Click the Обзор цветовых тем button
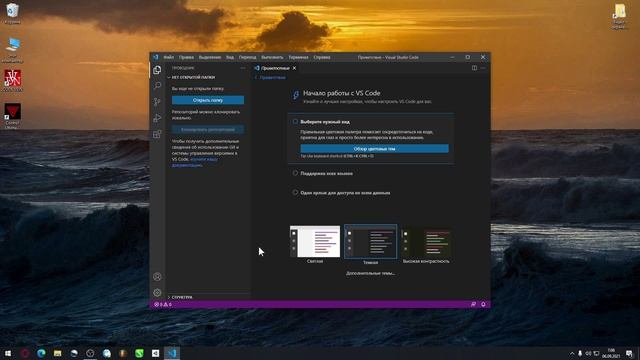Image resolution: width=640 pixels, height=360 pixels. (x=374, y=149)
